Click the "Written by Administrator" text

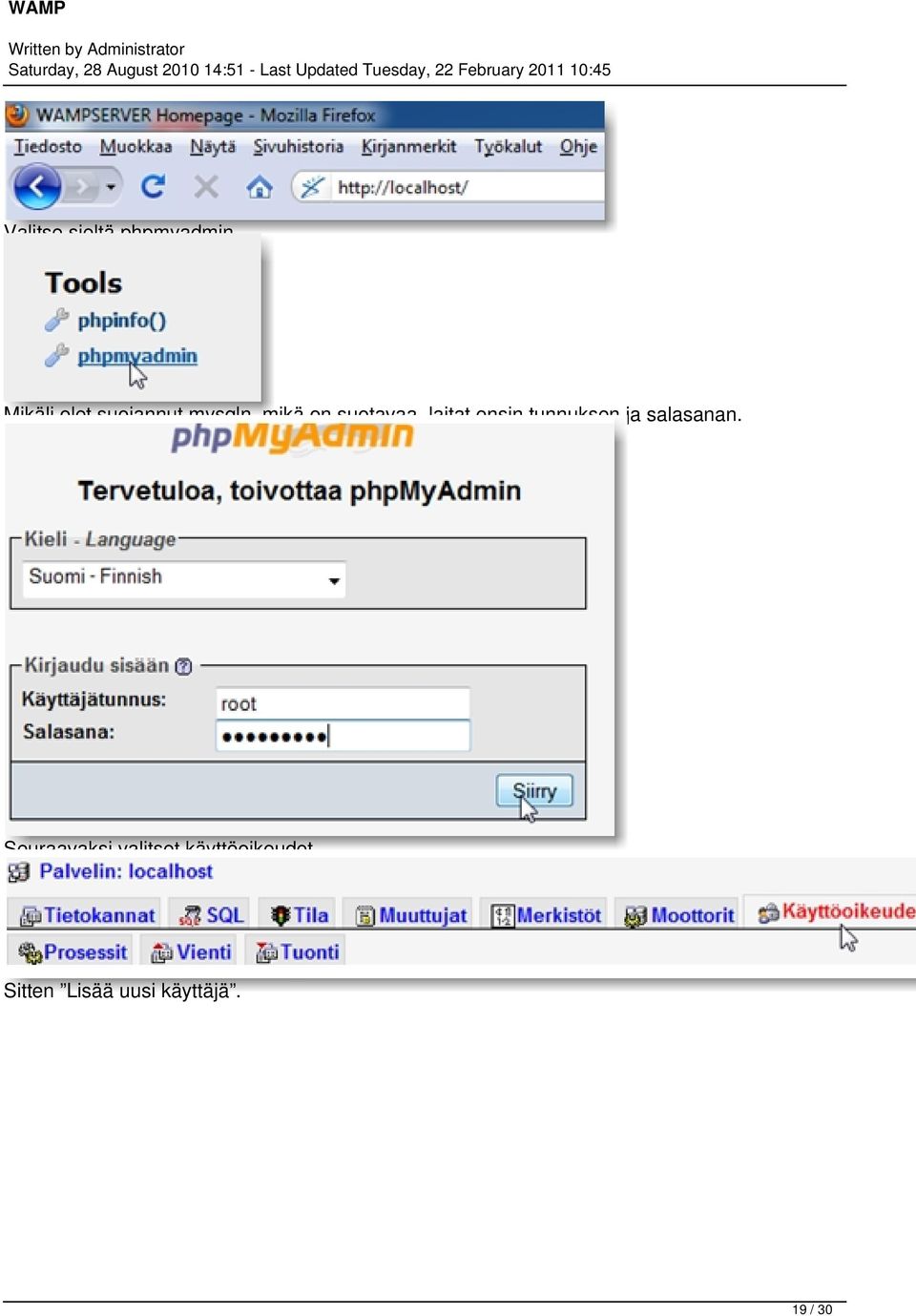coord(96,49)
